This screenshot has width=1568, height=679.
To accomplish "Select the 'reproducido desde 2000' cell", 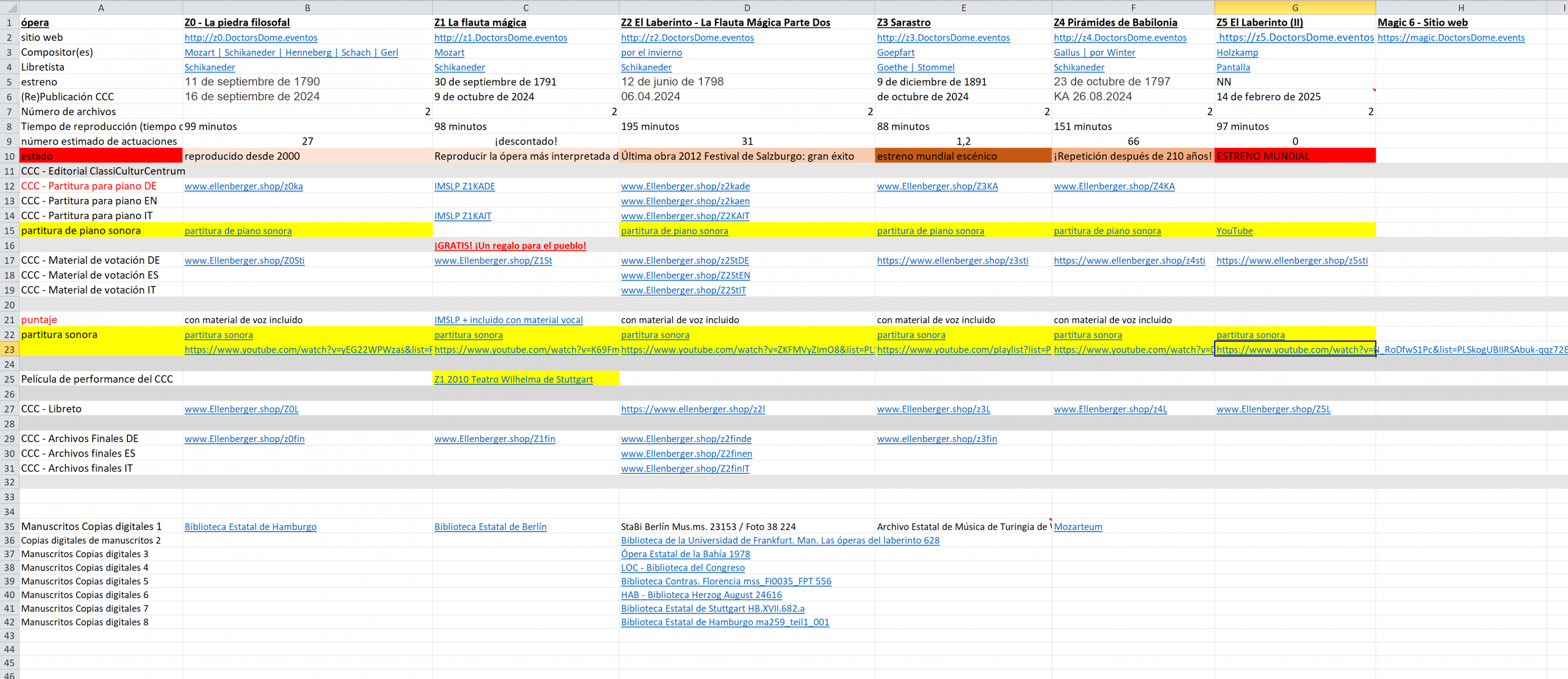I will point(307,157).
